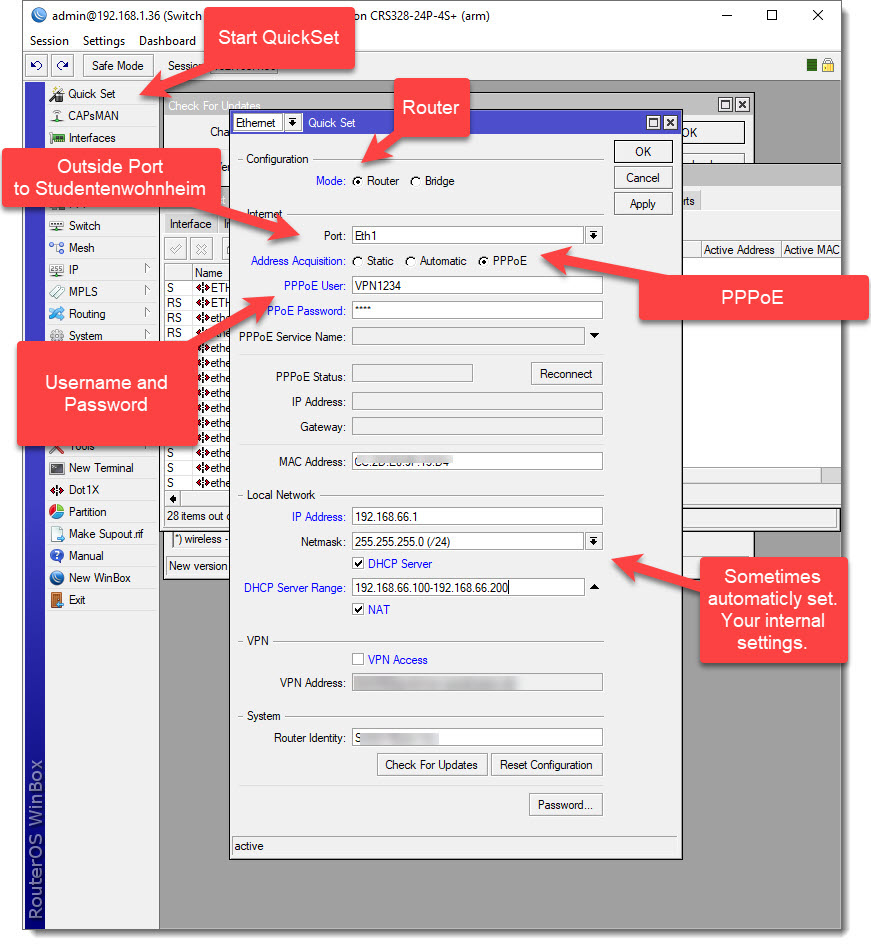Click the Apply button

pos(642,204)
